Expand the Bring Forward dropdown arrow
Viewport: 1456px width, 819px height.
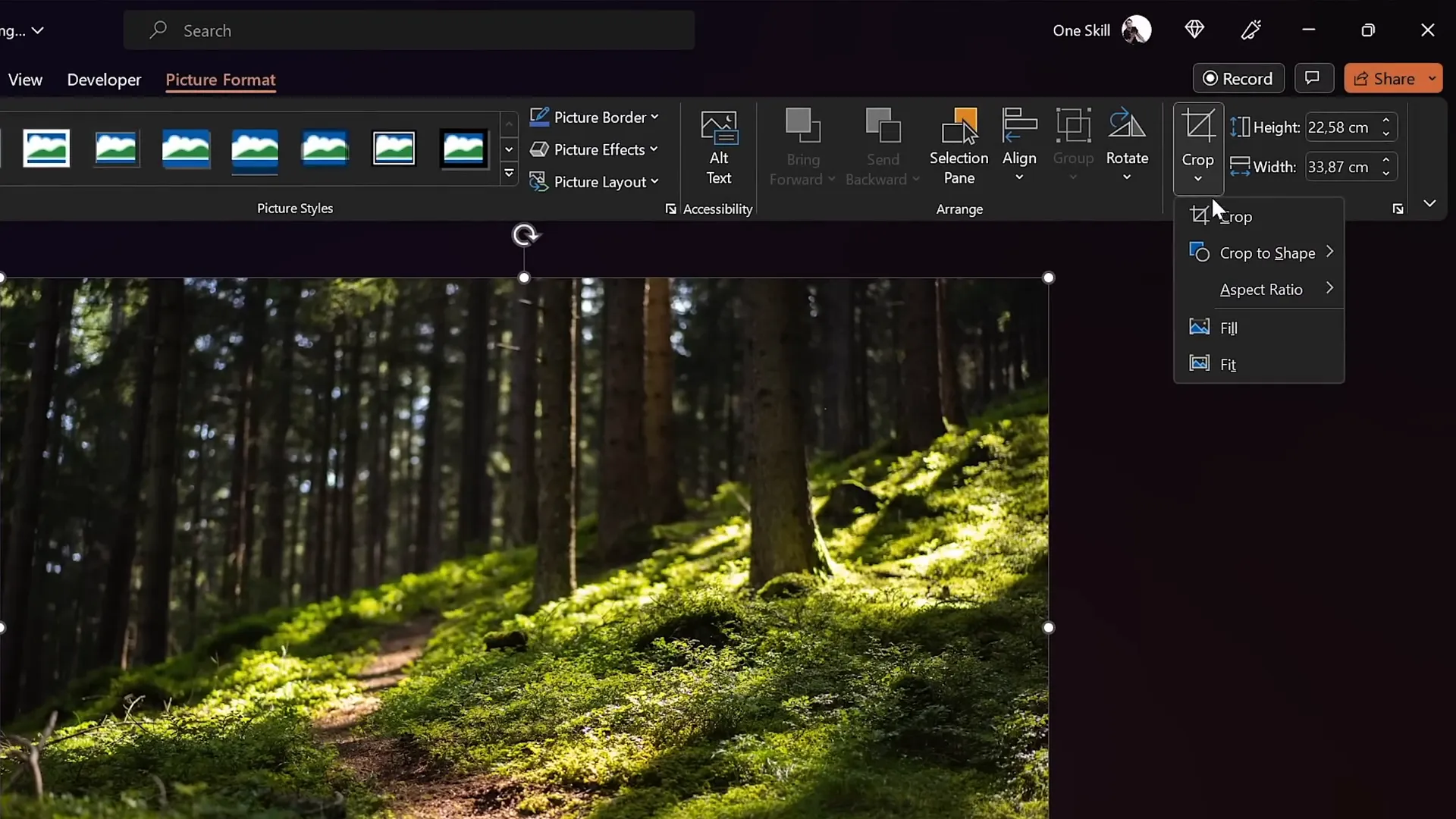point(831,180)
